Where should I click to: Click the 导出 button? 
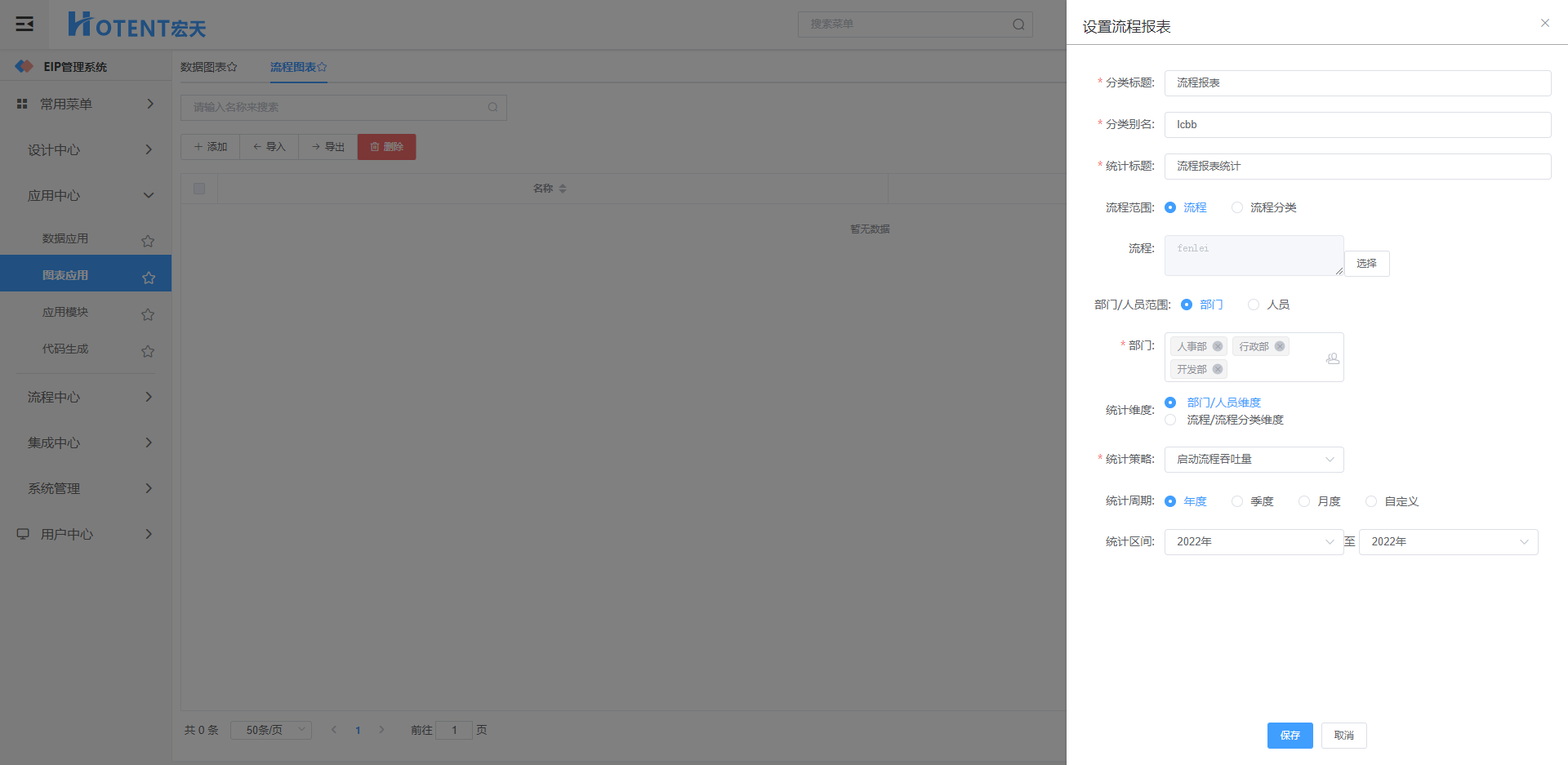(327, 147)
